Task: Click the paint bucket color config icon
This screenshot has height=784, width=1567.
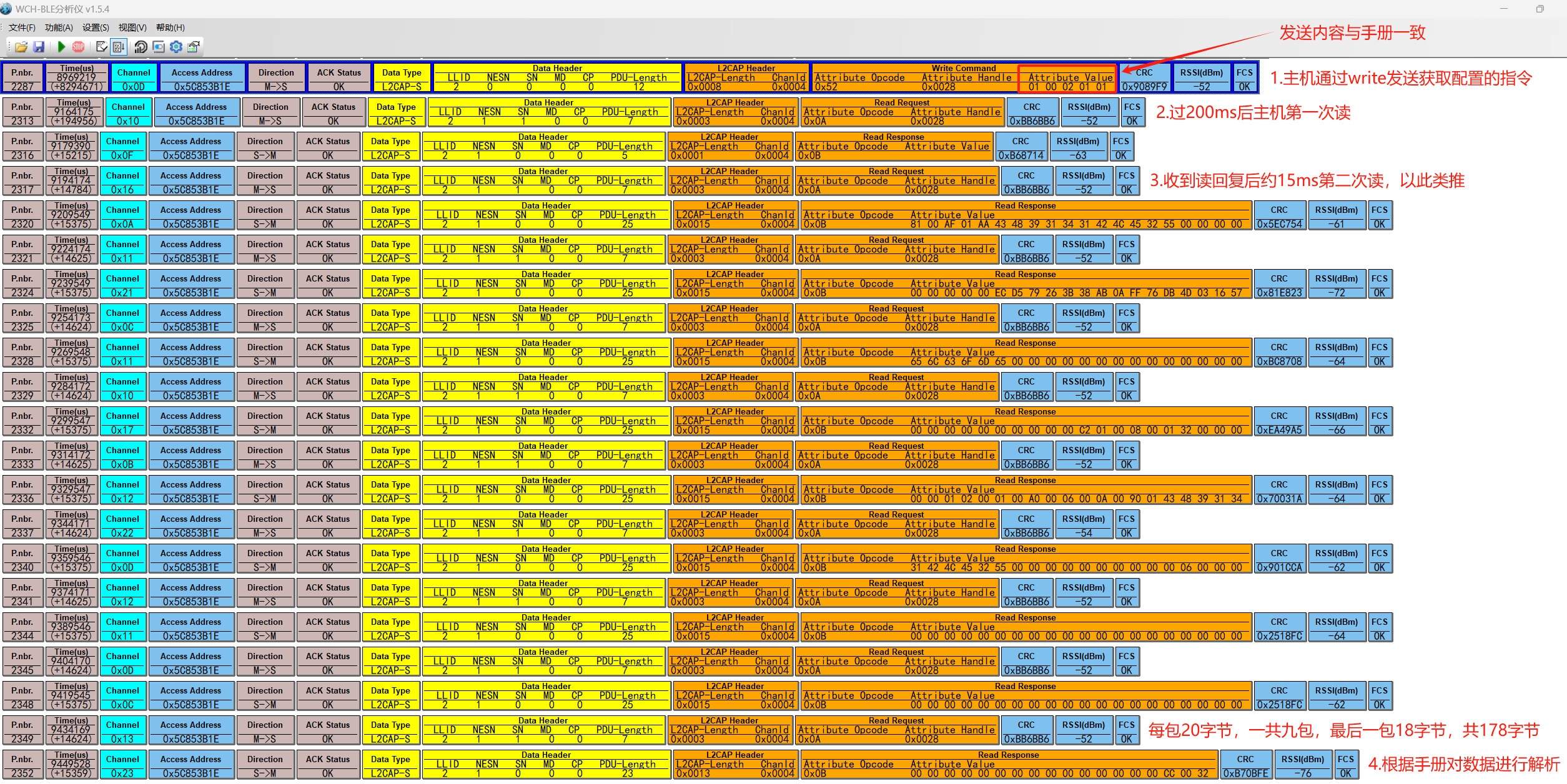Action: pos(194,47)
